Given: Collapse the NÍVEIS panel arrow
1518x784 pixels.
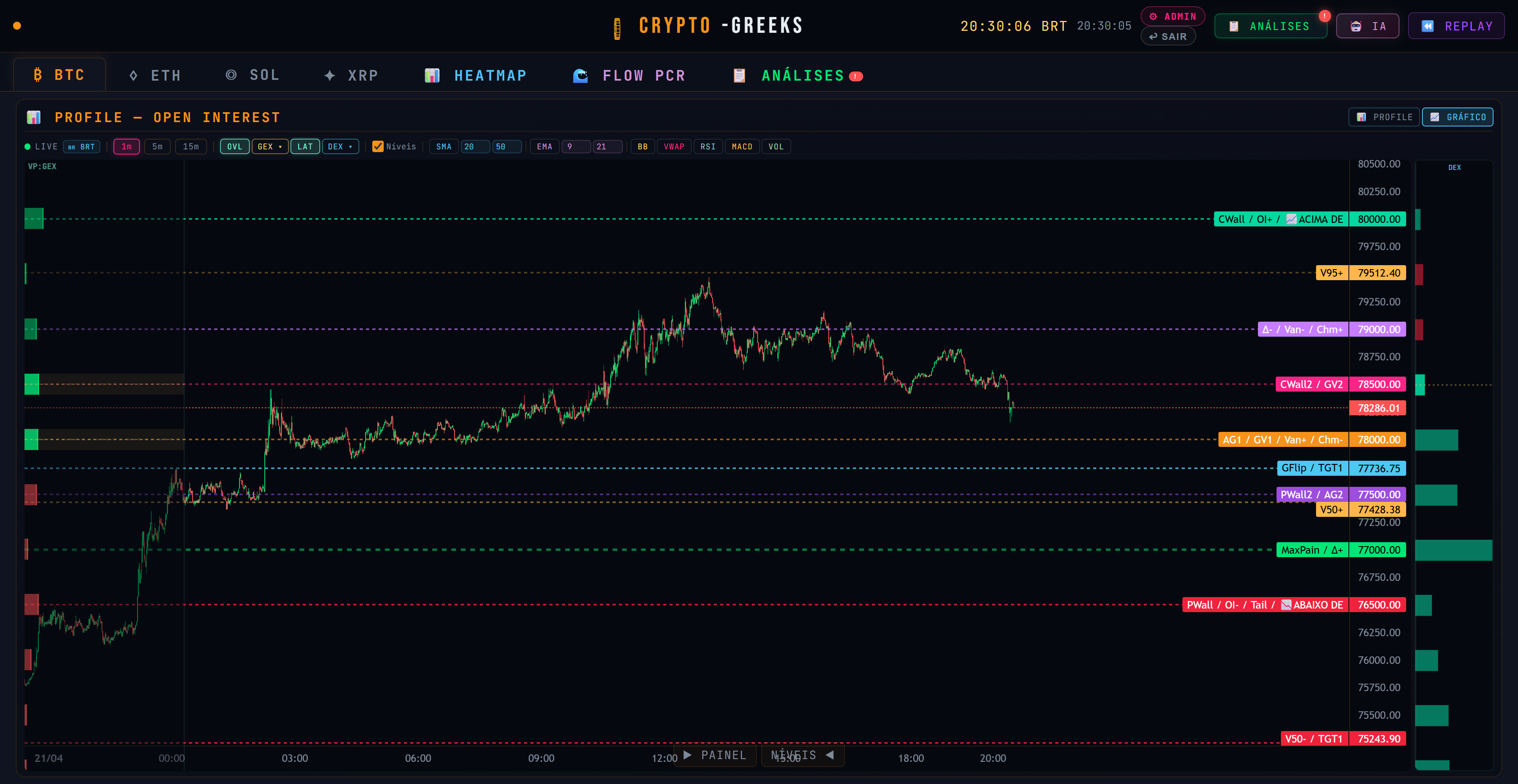Looking at the screenshot, I should pos(830,755).
